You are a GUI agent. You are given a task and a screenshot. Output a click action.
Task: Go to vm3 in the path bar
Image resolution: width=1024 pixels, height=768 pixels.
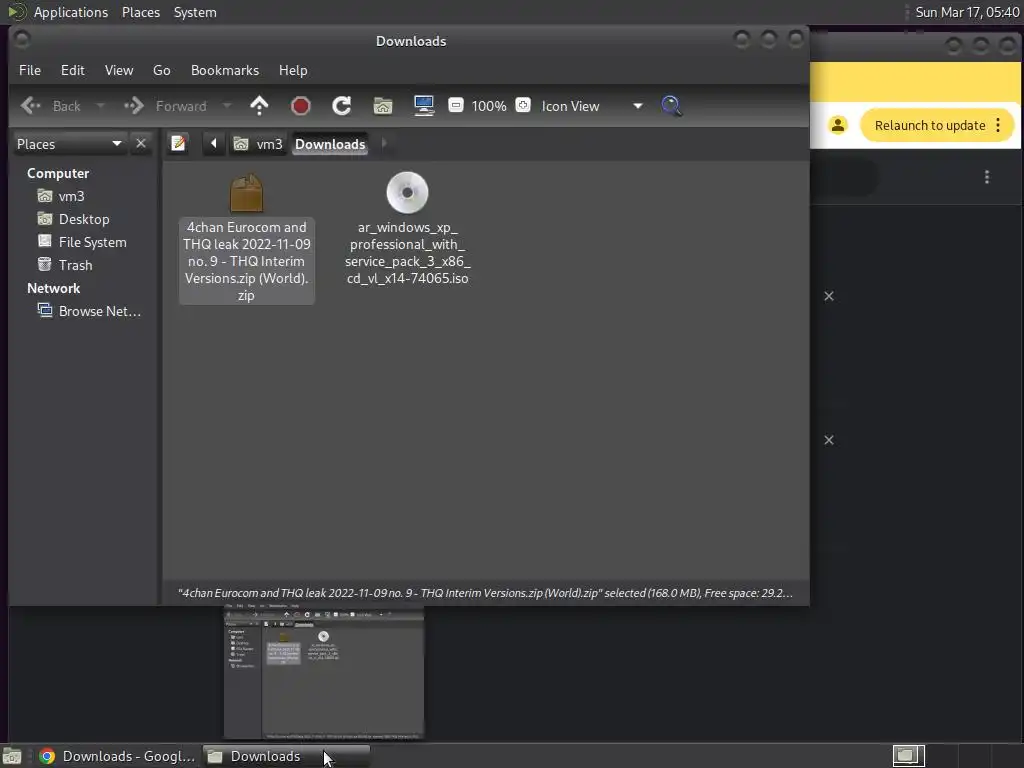click(x=259, y=144)
